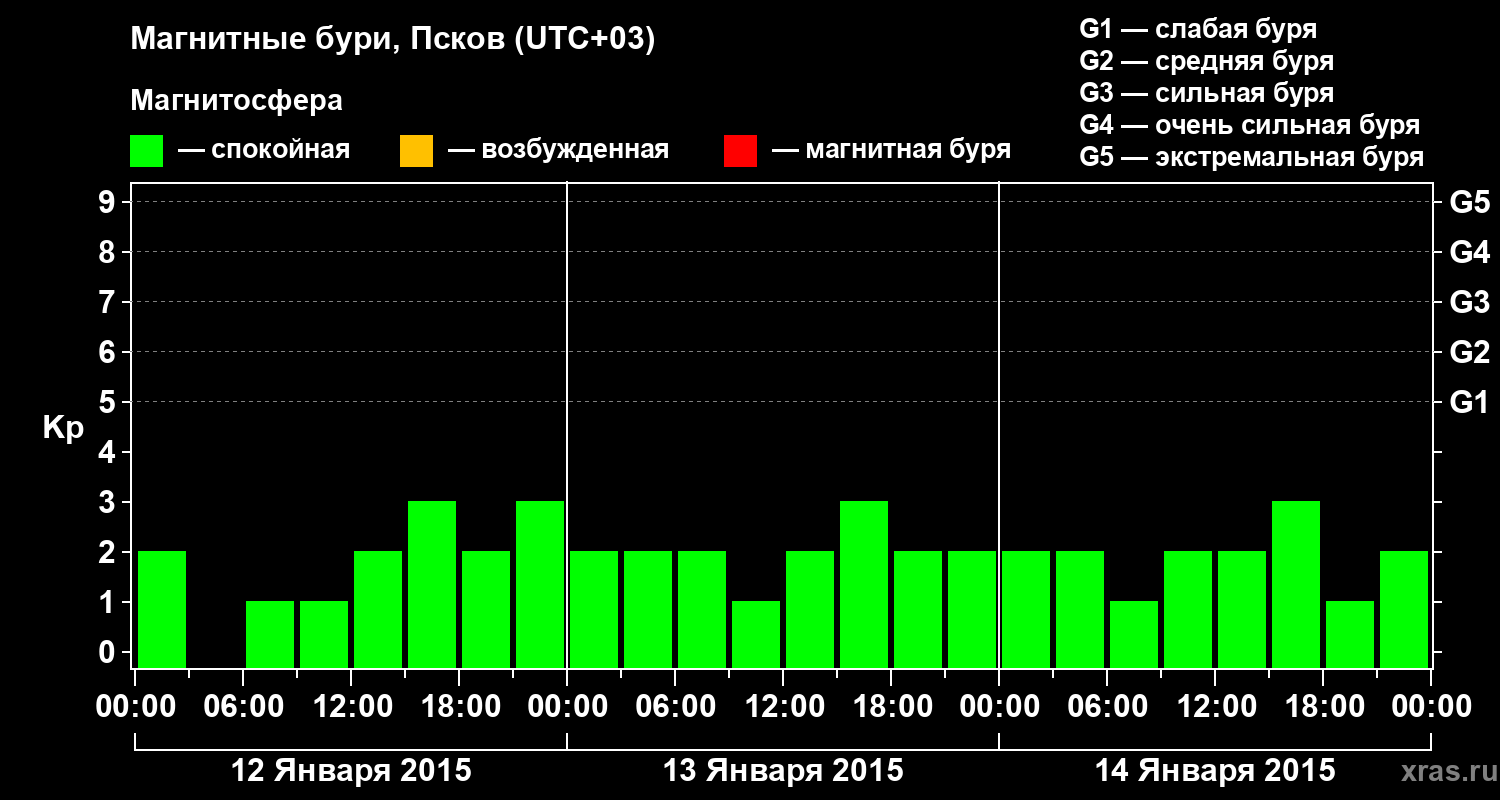This screenshot has height=800, width=1500.
Task: Click the 'G3 — сильная буря' legend line
Action: point(1207,93)
